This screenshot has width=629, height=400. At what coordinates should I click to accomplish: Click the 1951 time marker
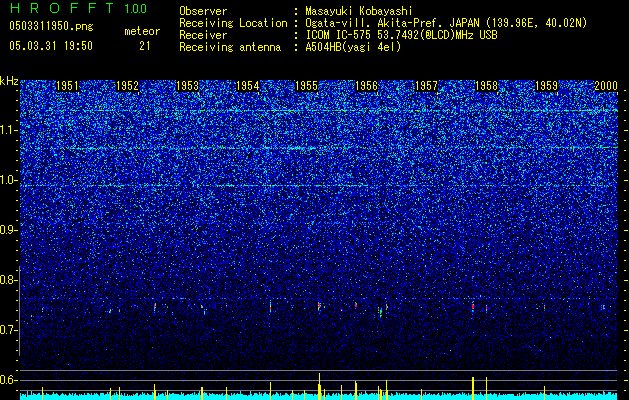(67, 86)
